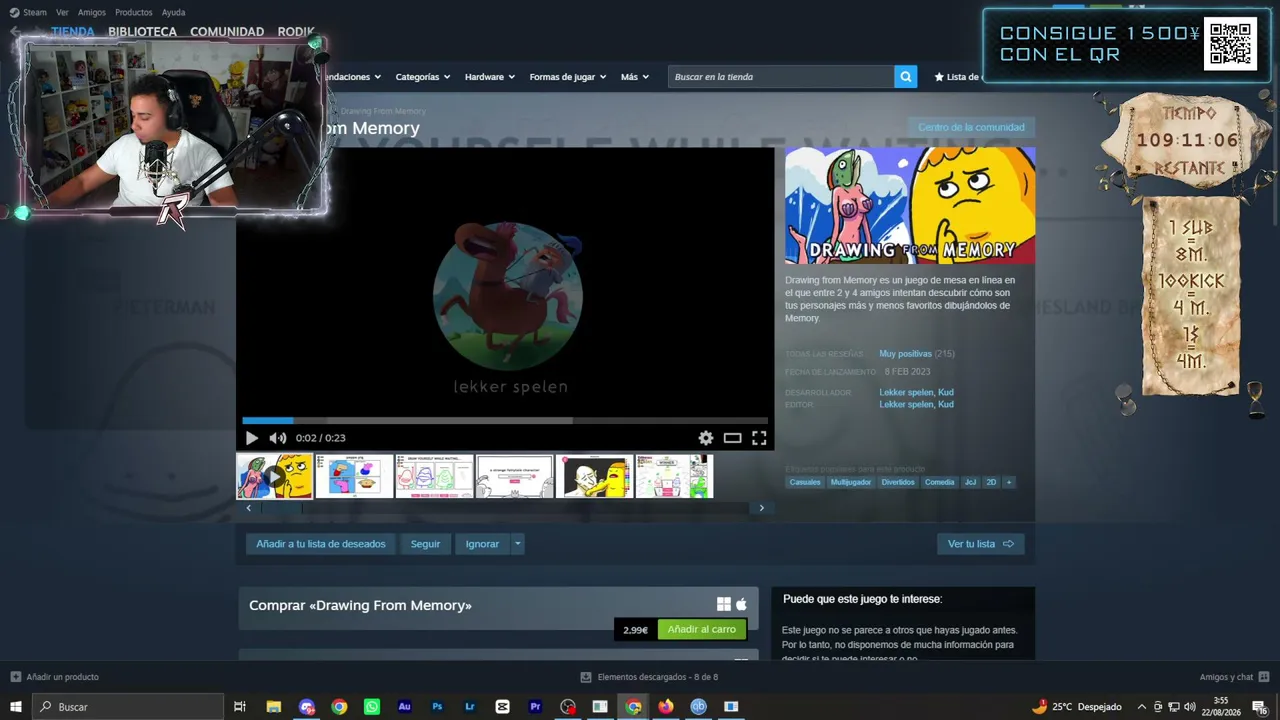Open WhatsApp from the taskbar
1280x720 pixels.
click(372, 707)
